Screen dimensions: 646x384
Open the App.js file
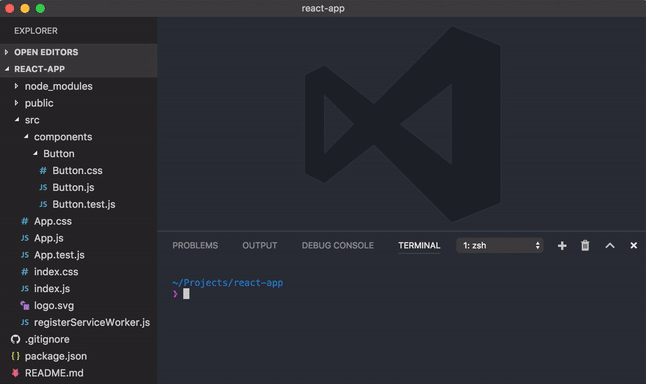tap(49, 238)
